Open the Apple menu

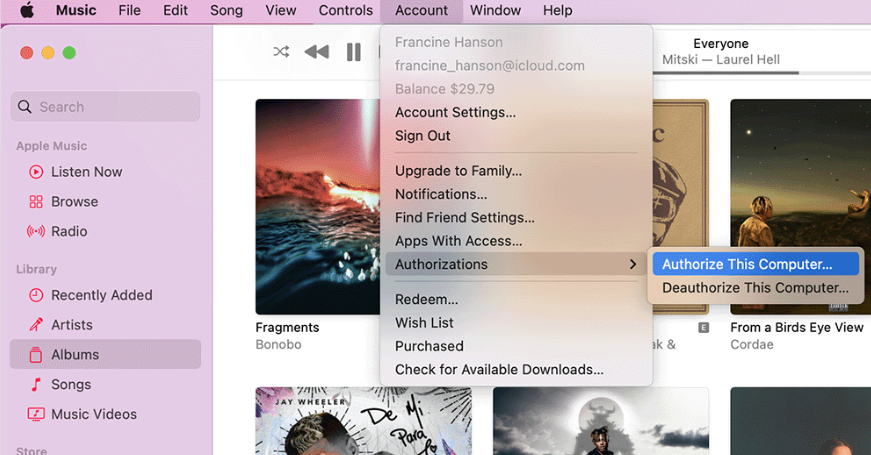tap(27, 10)
